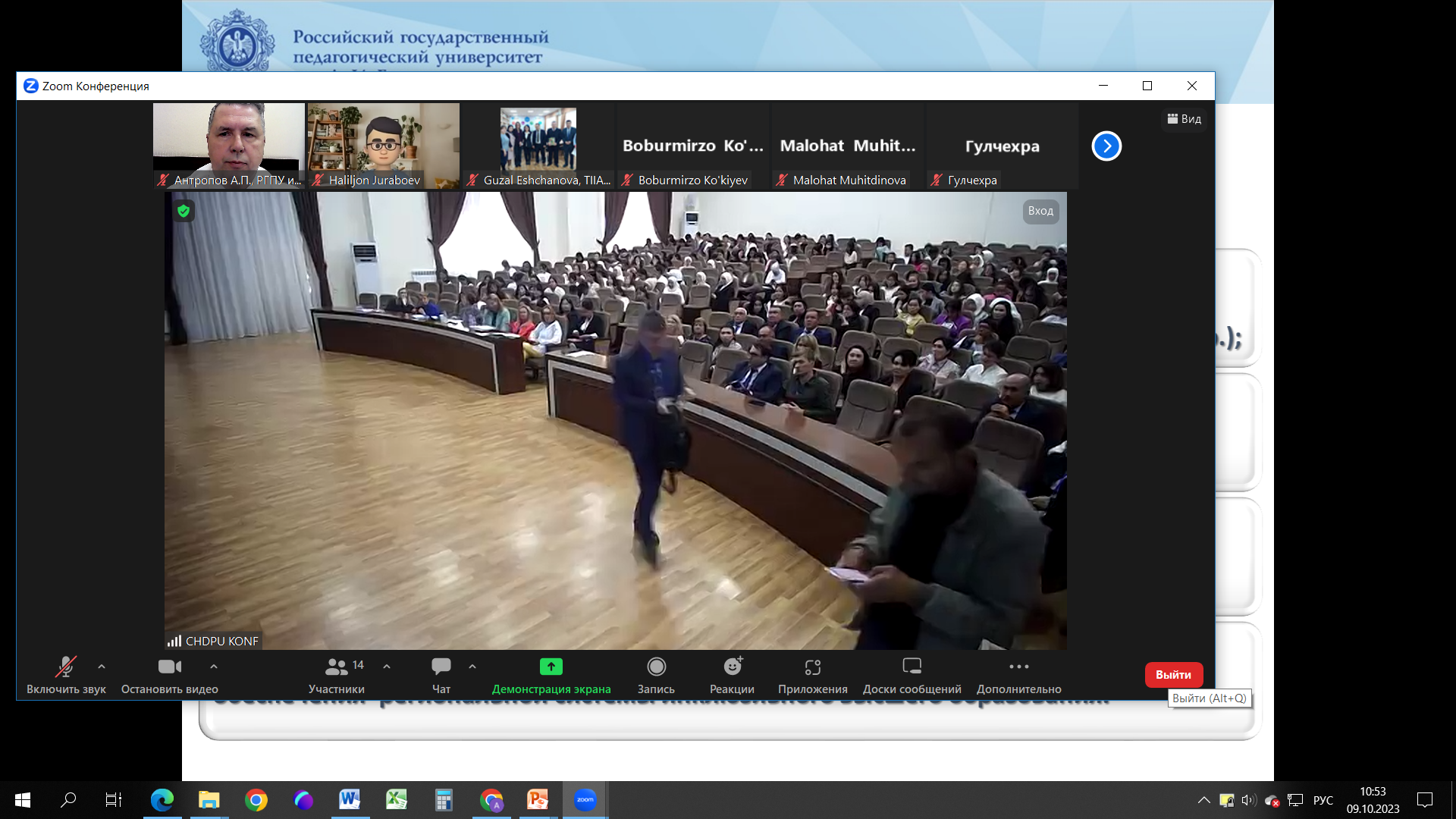
Task: Select Malohat Muhitdinova participant tile
Action: 848,146
